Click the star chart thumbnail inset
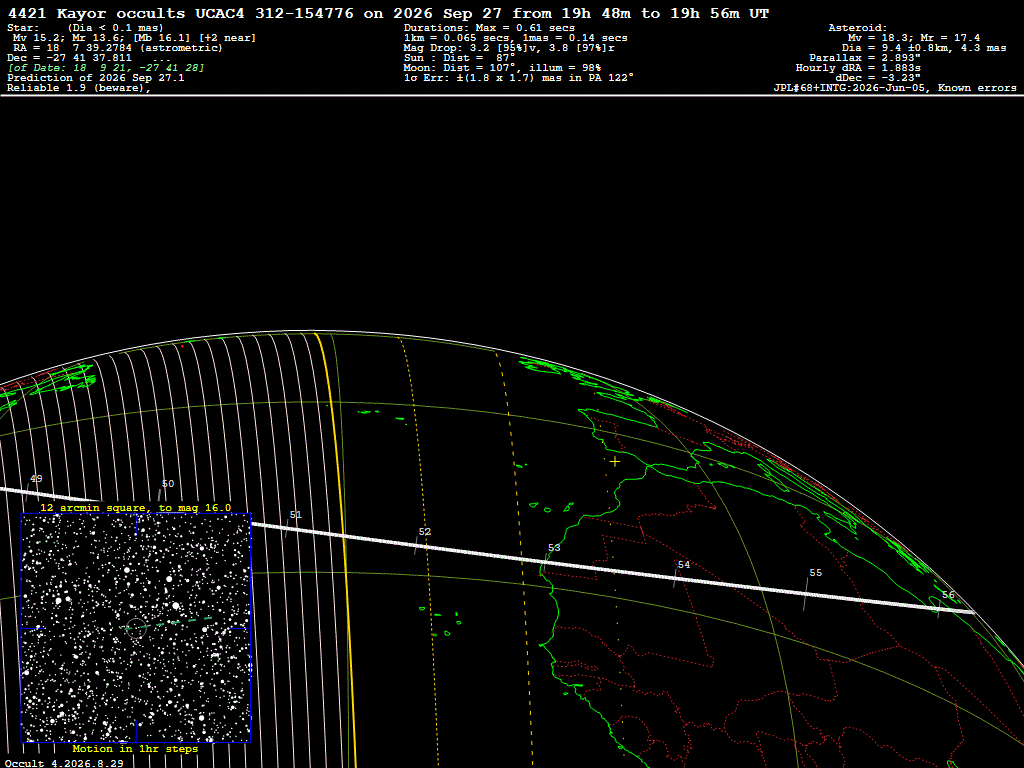 (136, 628)
